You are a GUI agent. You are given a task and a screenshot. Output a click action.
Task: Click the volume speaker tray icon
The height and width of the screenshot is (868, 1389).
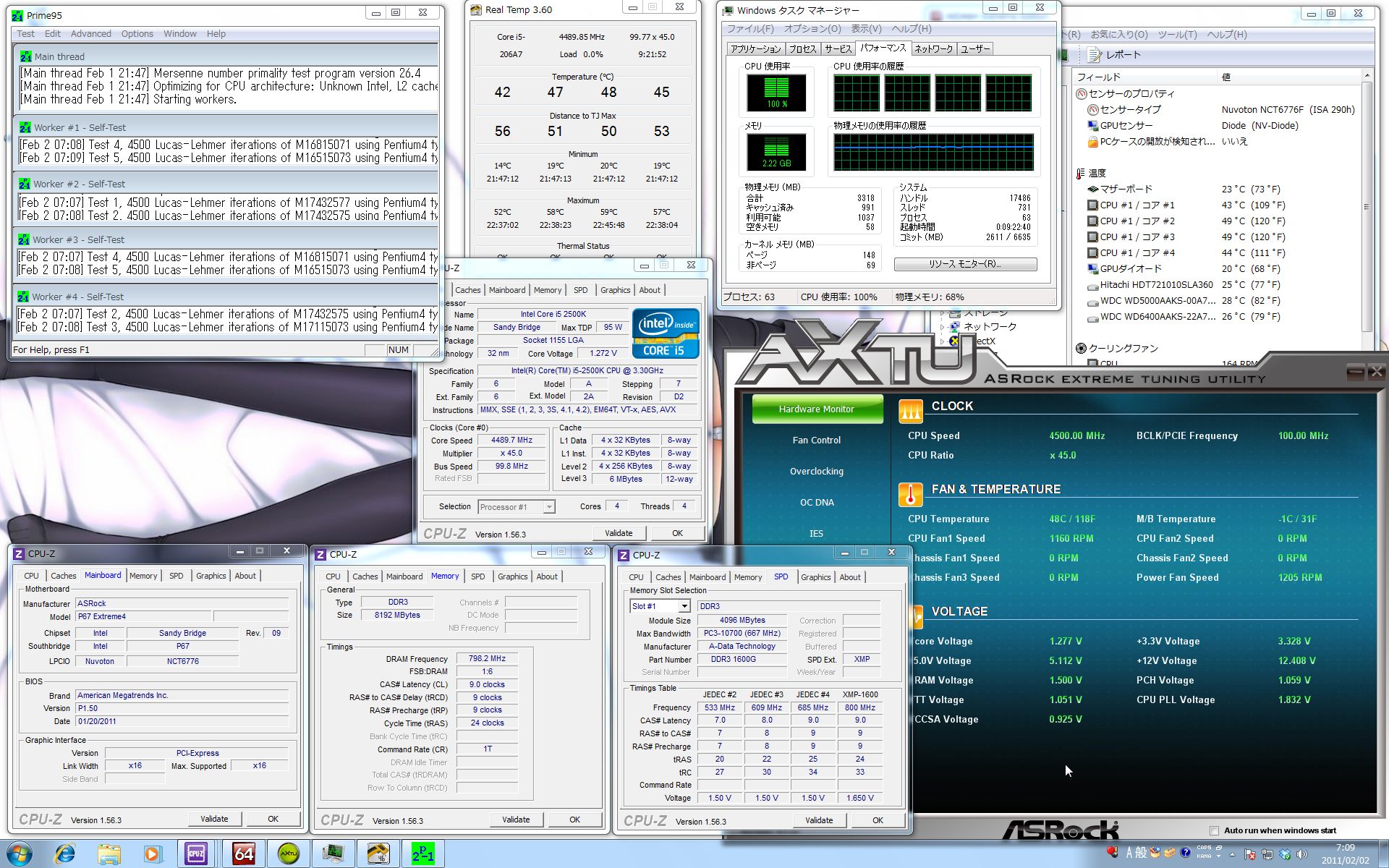point(1302,854)
